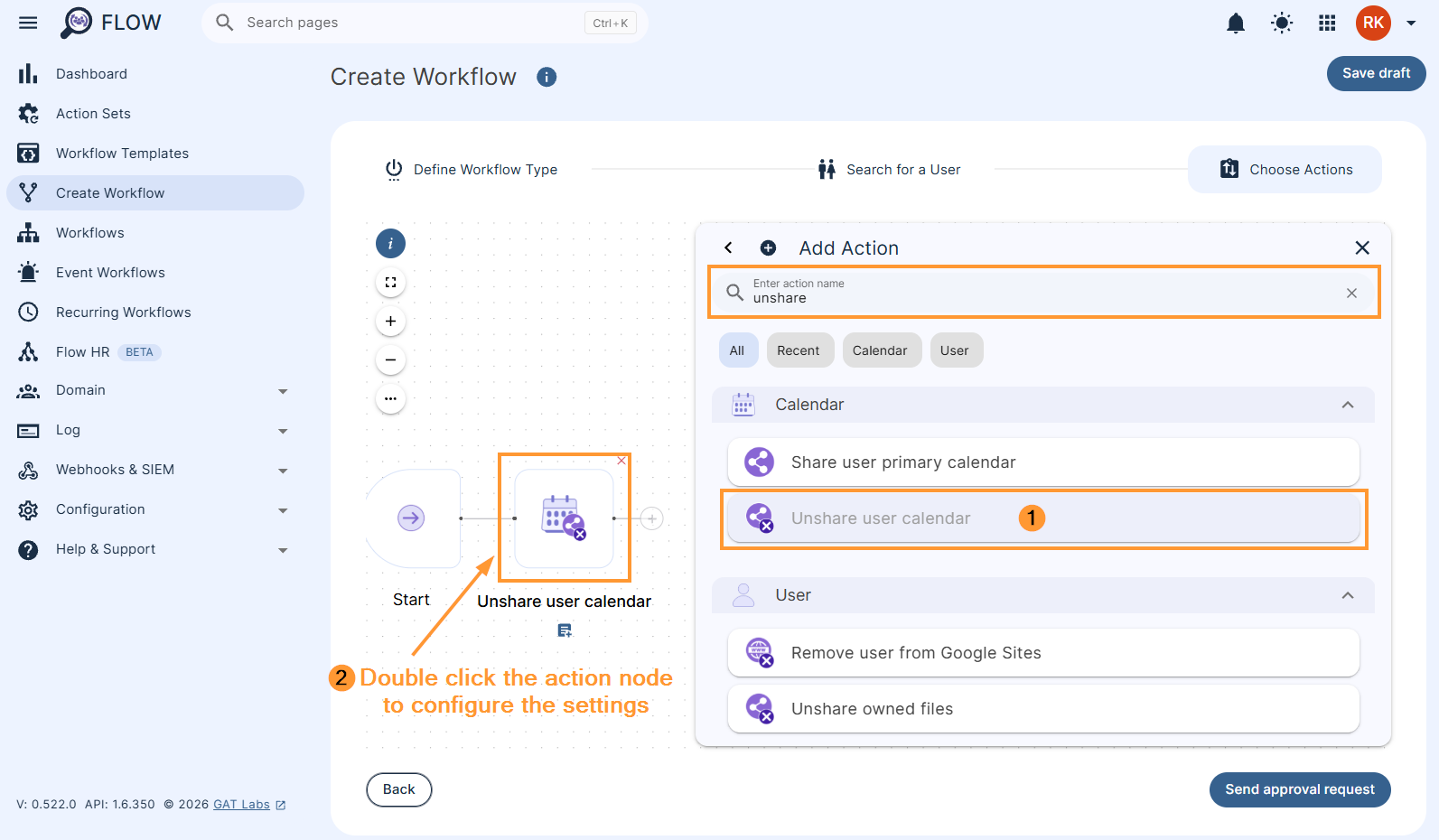Toggle the light/dark theme sun icon

[x=1282, y=23]
